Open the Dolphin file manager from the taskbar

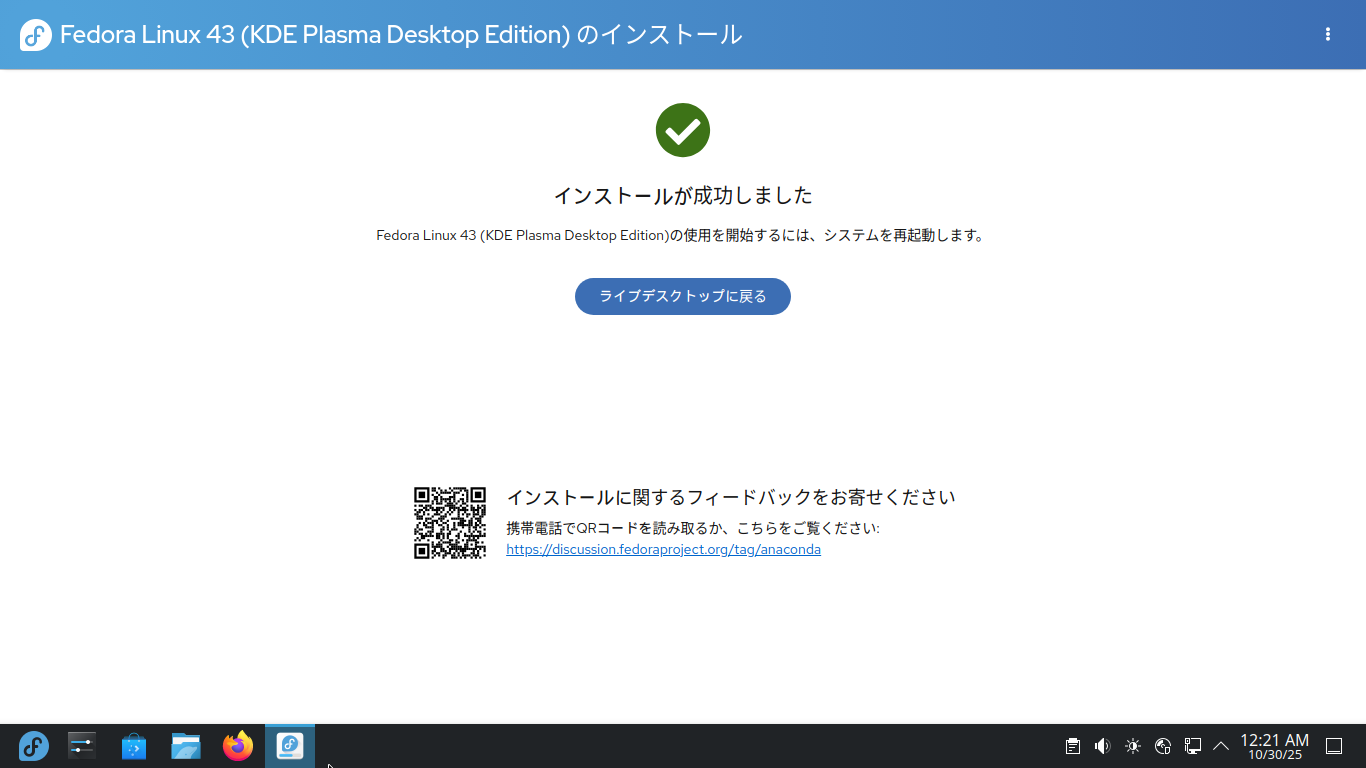pos(186,746)
